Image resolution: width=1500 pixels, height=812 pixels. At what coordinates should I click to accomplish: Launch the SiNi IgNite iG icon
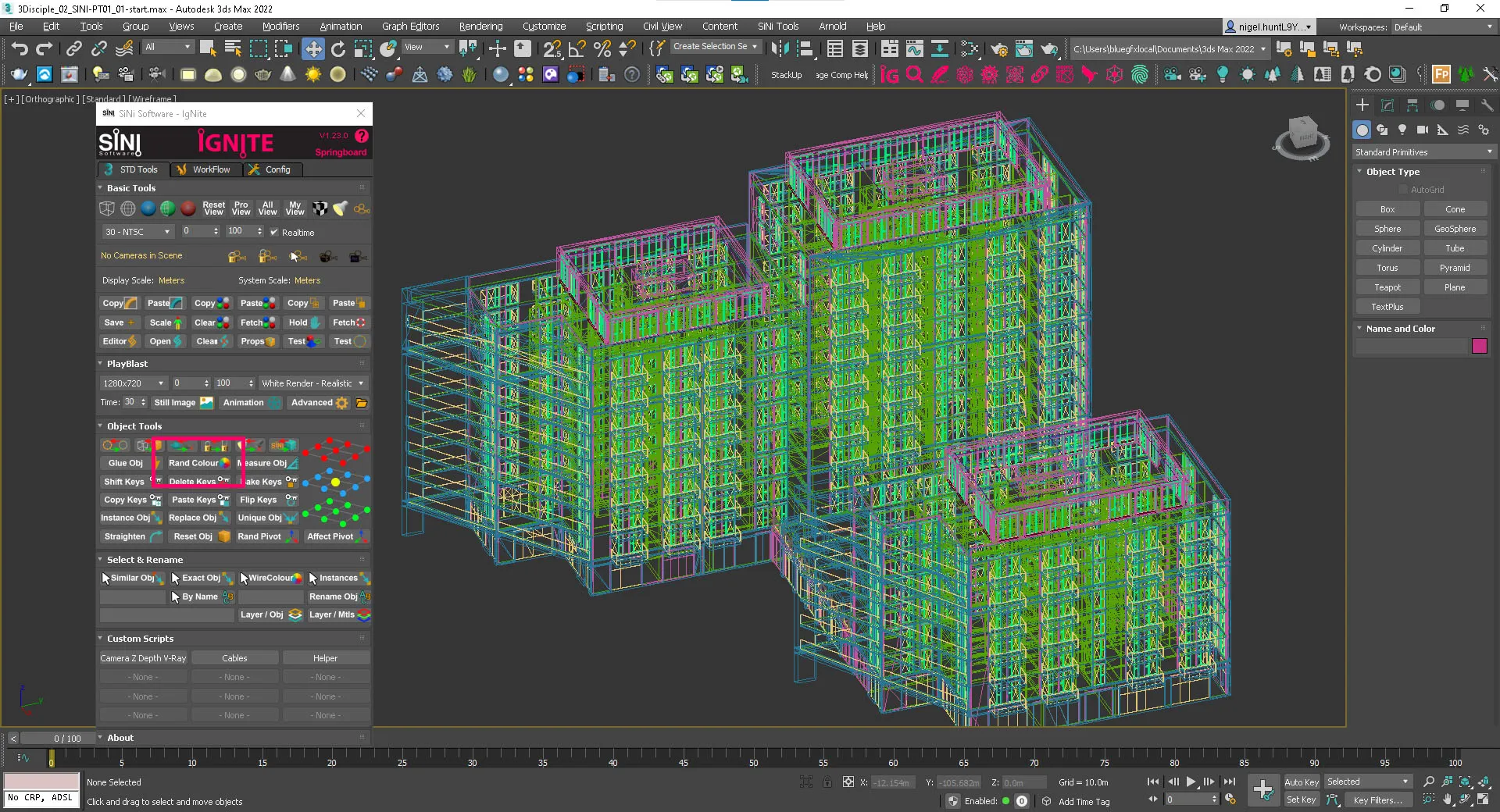890,75
